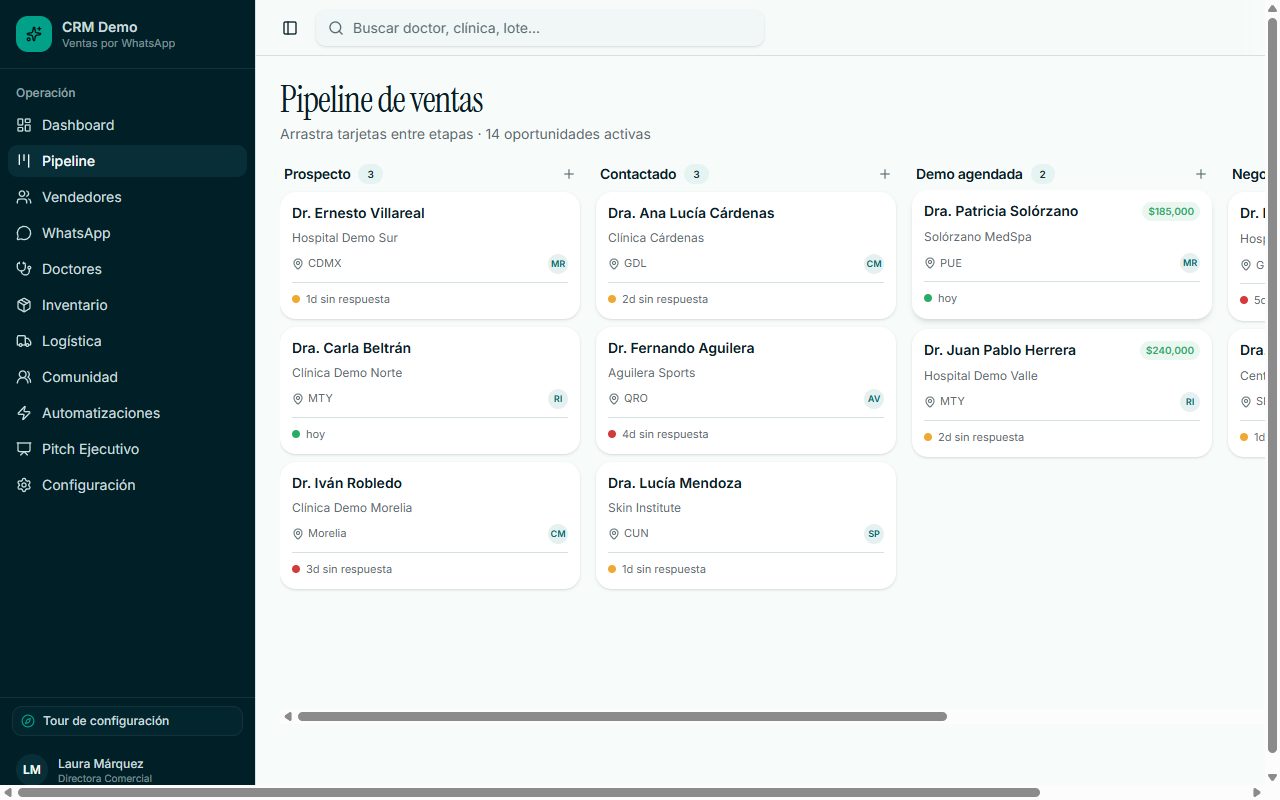Click the page vertical scrollbar
1280x800 pixels.
coord(1273,387)
